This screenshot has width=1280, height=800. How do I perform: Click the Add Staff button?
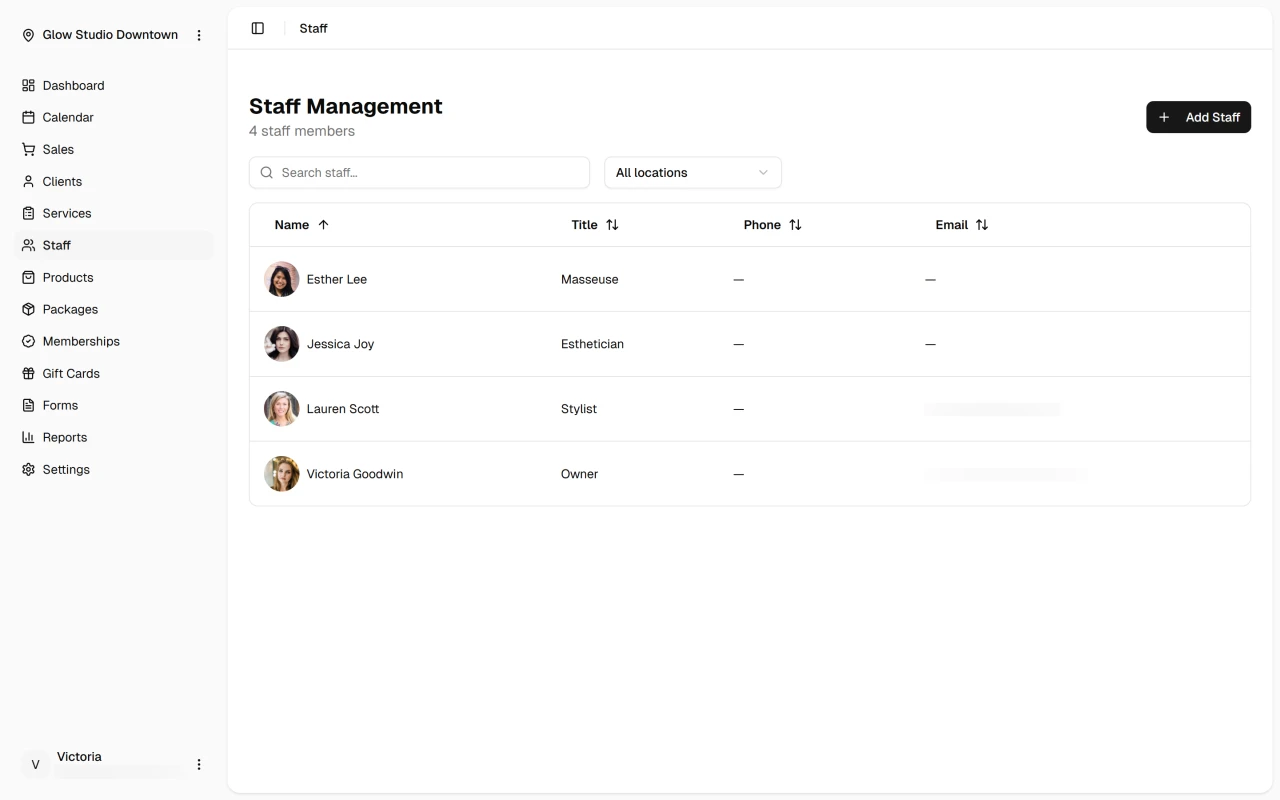pos(1198,117)
